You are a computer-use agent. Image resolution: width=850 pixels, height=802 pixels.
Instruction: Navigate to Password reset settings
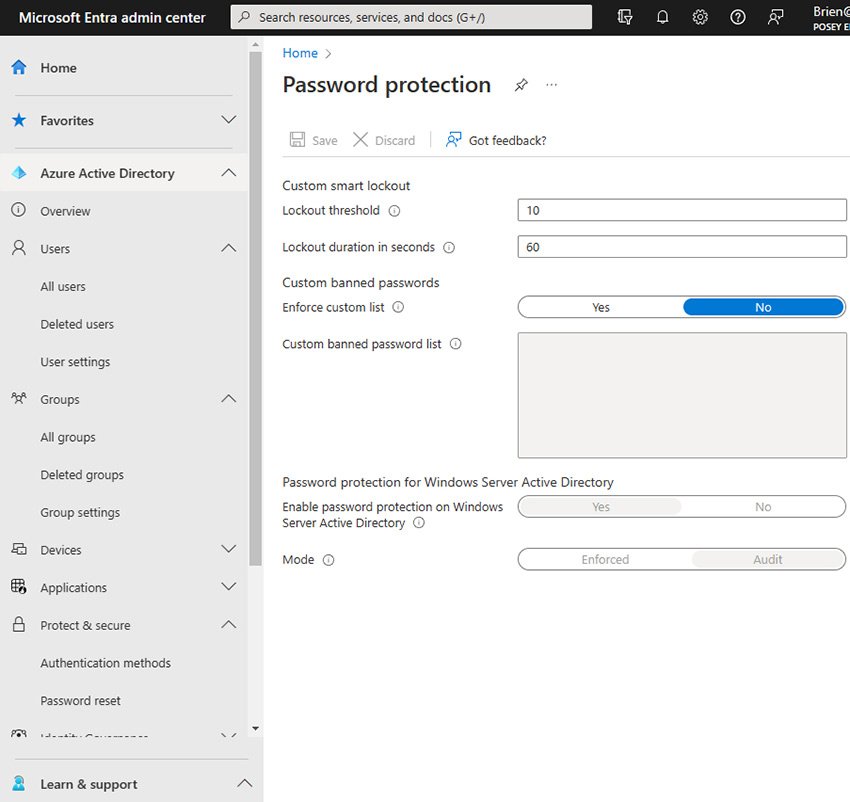coord(79,700)
